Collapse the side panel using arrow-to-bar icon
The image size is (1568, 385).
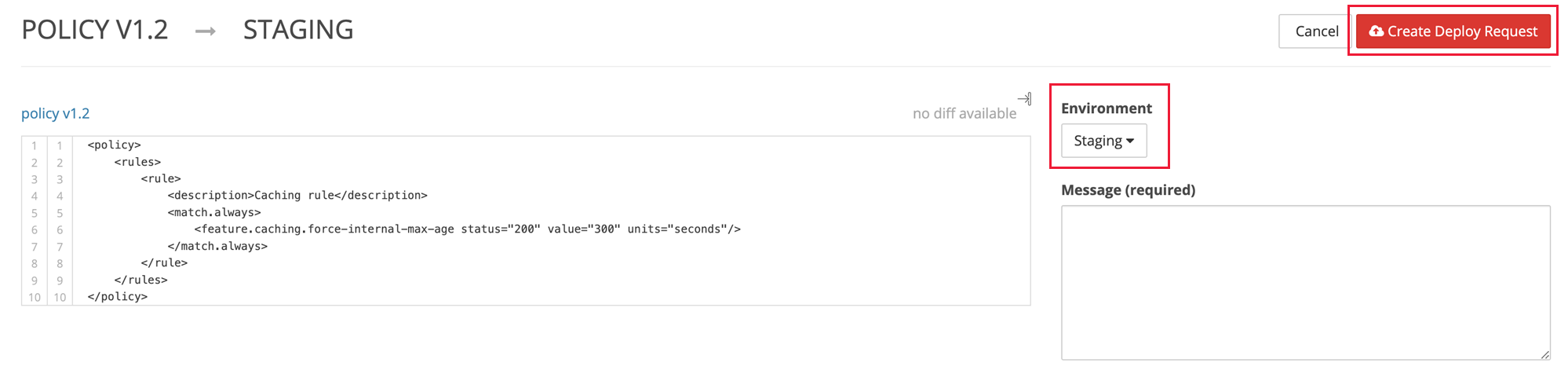point(1024,98)
